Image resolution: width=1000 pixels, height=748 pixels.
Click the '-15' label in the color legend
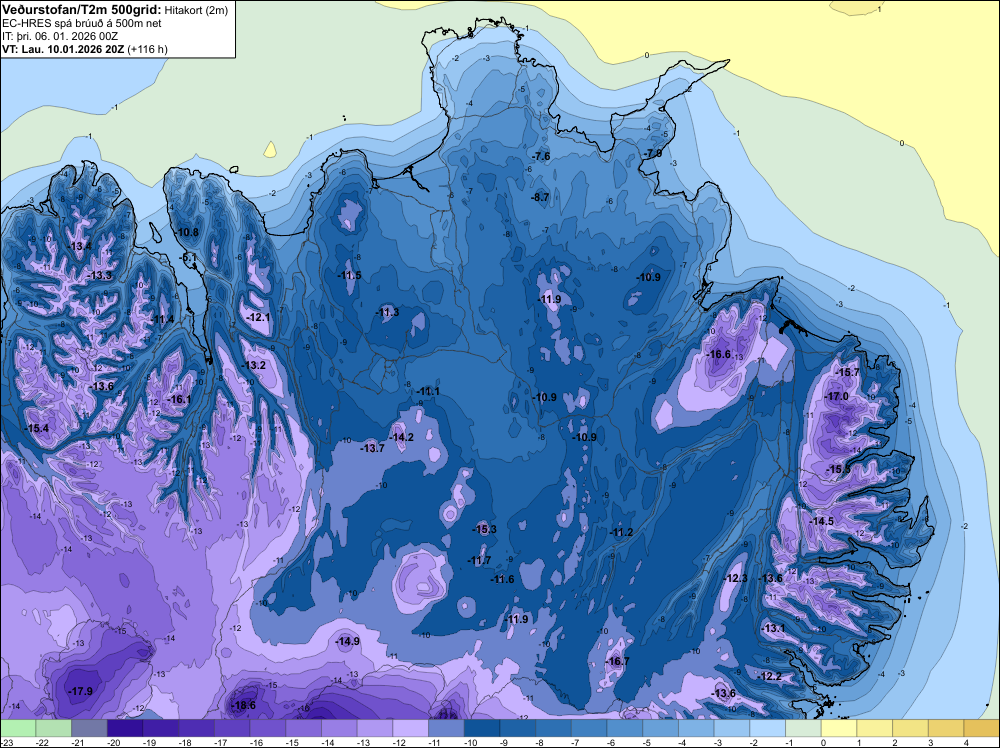[x=292, y=742]
